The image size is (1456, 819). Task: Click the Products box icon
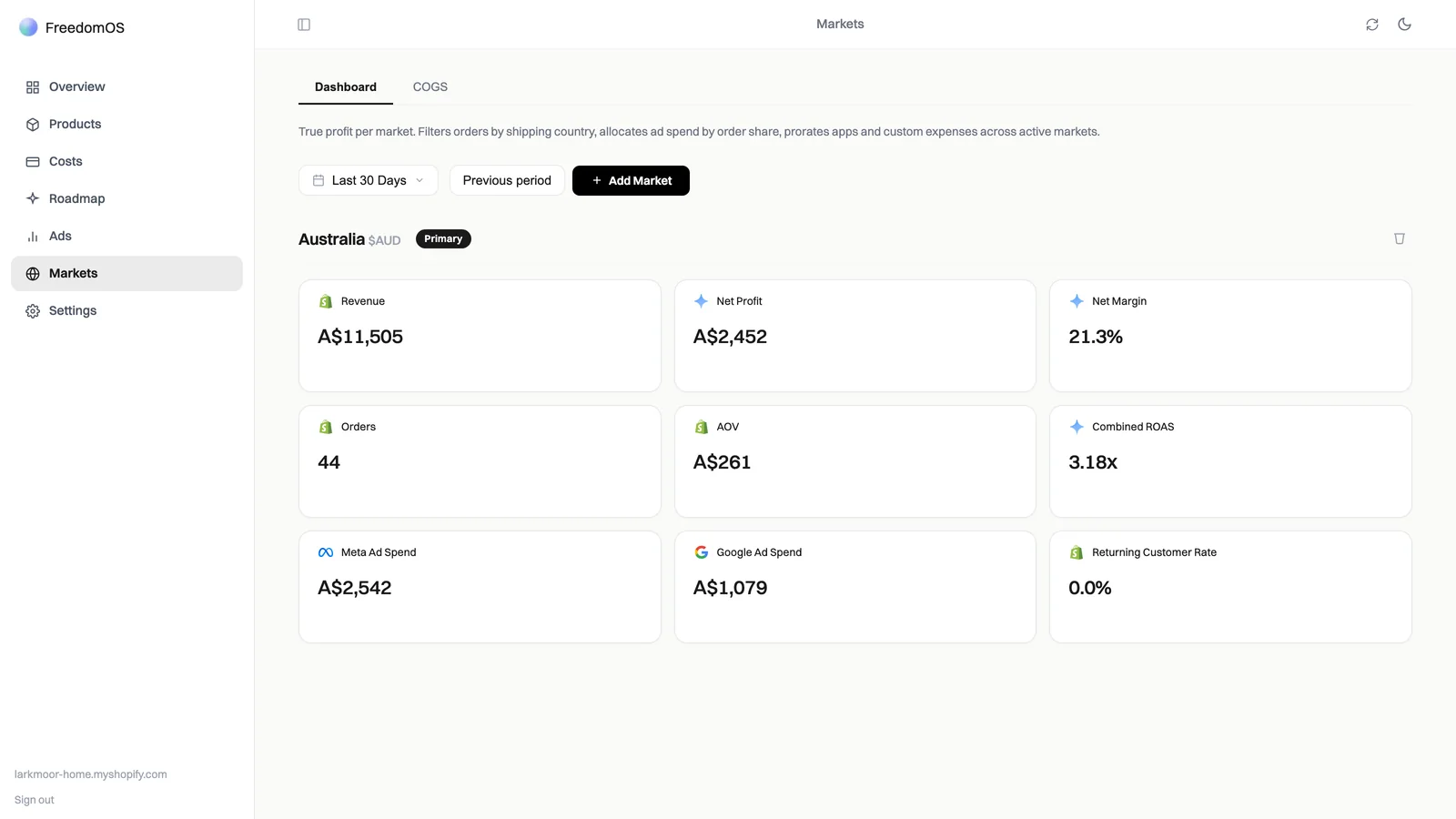tap(33, 125)
